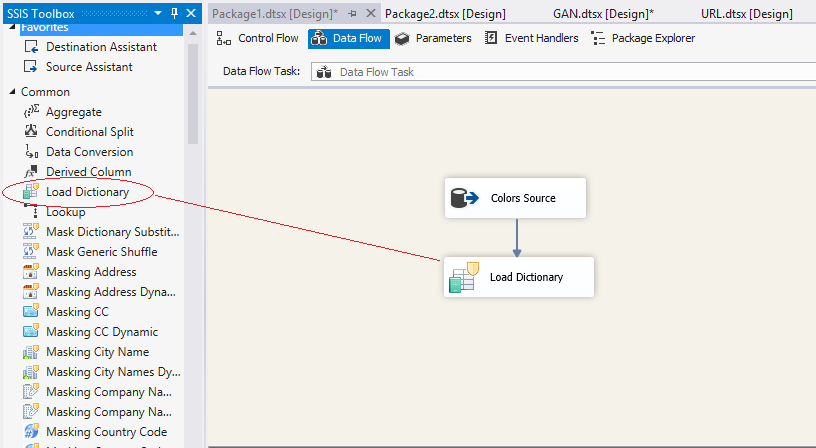Image resolution: width=816 pixels, height=448 pixels.
Task: Click the Masking Address Dyna... icon
Action: point(31,291)
